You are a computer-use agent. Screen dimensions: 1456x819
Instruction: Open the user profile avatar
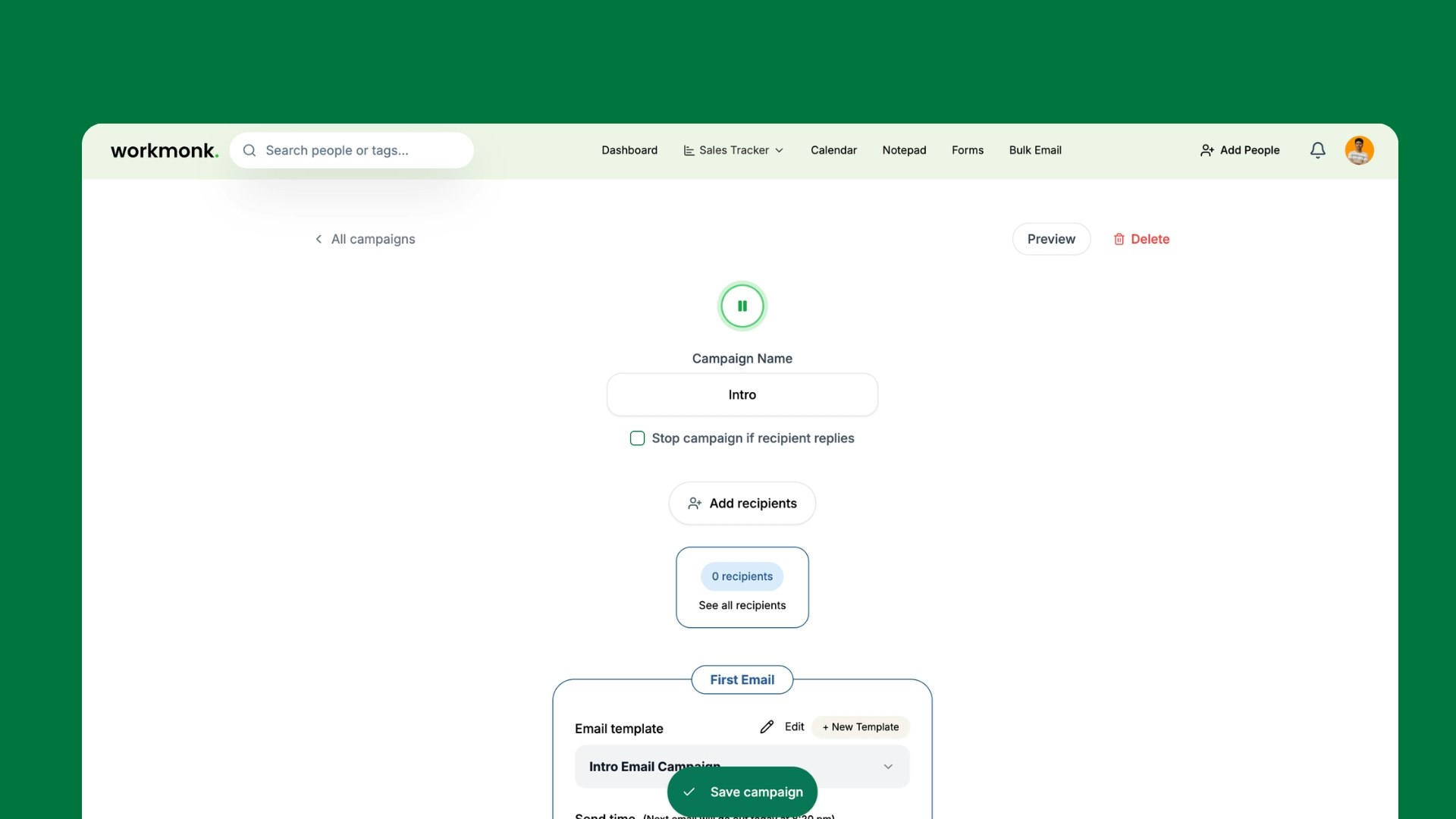click(1359, 150)
